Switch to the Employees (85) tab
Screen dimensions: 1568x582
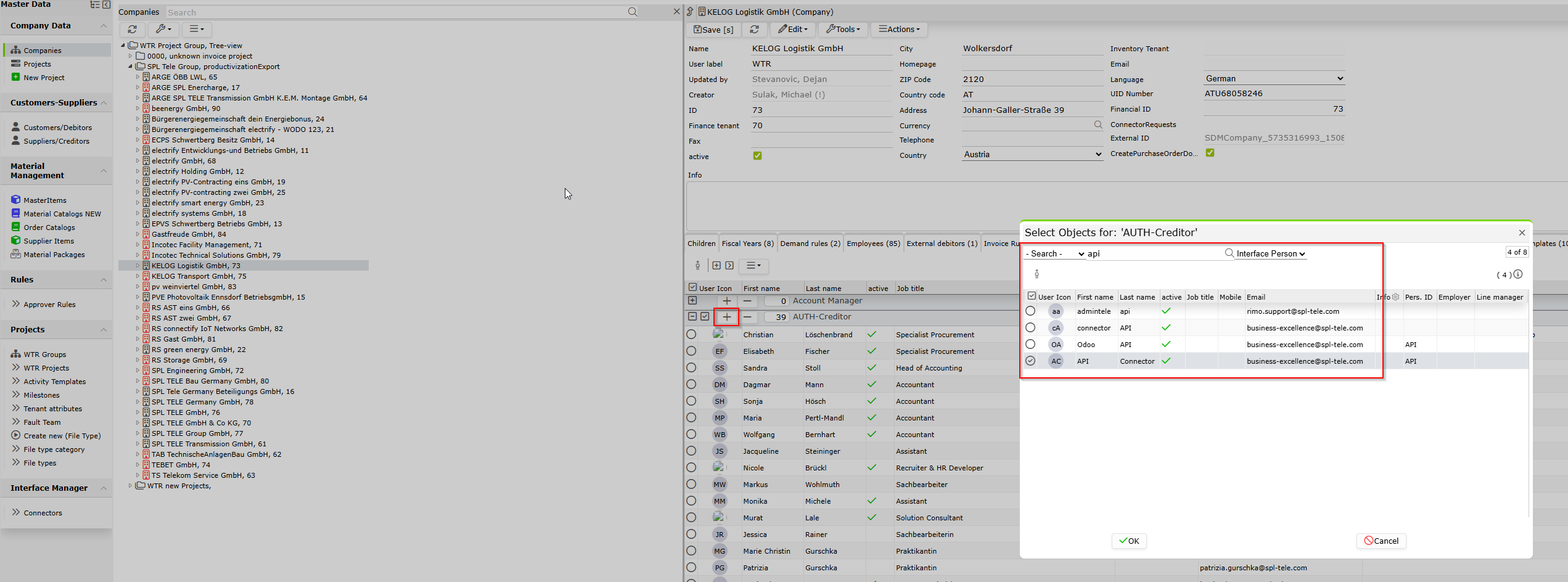(x=873, y=244)
